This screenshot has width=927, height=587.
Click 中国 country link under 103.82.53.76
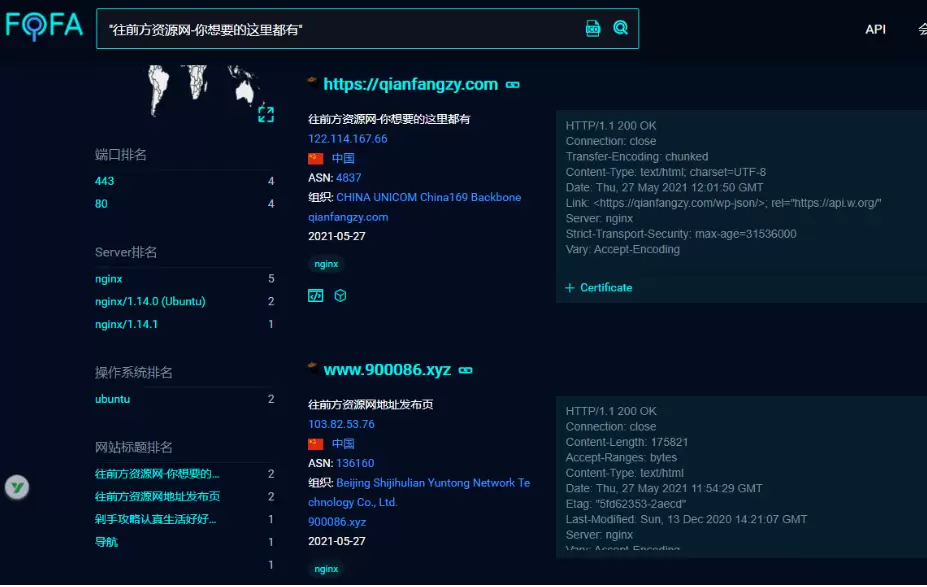[x=343, y=444]
